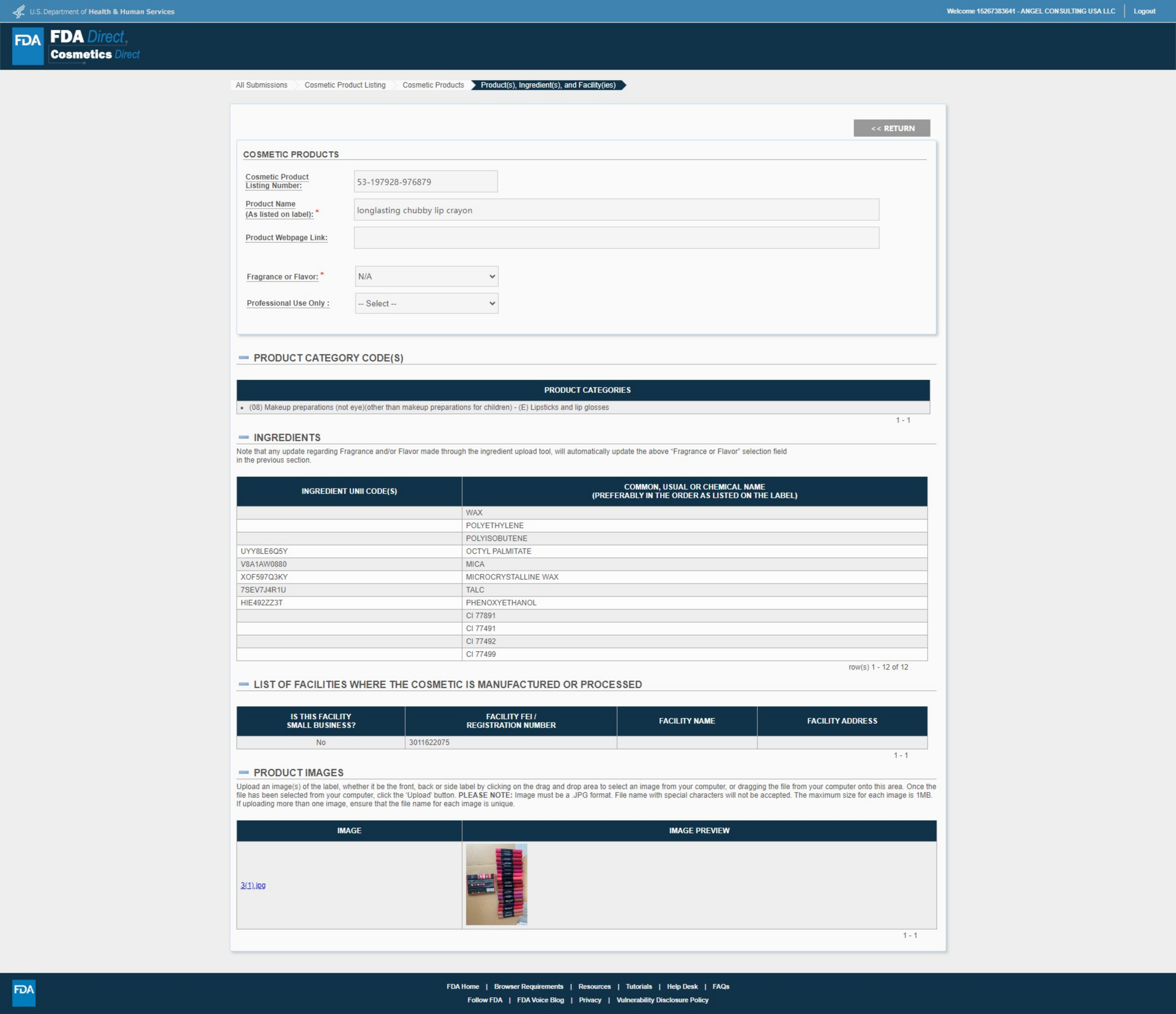Screen dimensions: 1176x1014
Task: Collapse Product Category Code(s) section icon
Action: (x=243, y=358)
